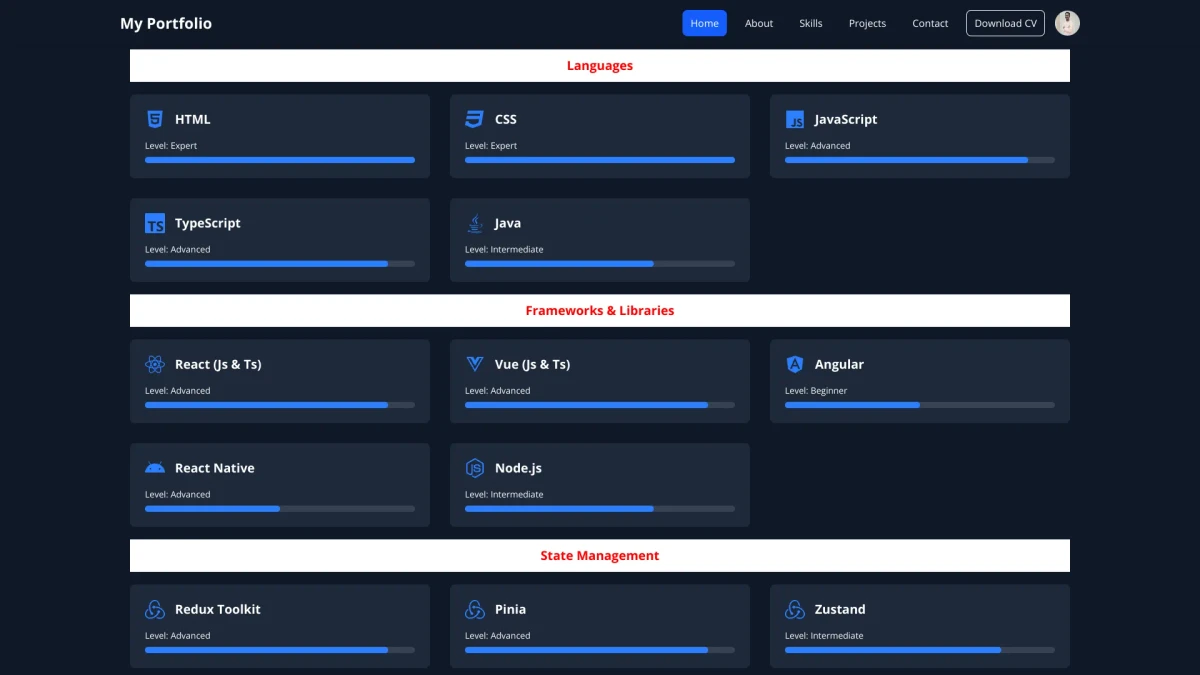Open the profile avatar in navbar
The width and height of the screenshot is (1200, 675).
(x=1067, y=23)
